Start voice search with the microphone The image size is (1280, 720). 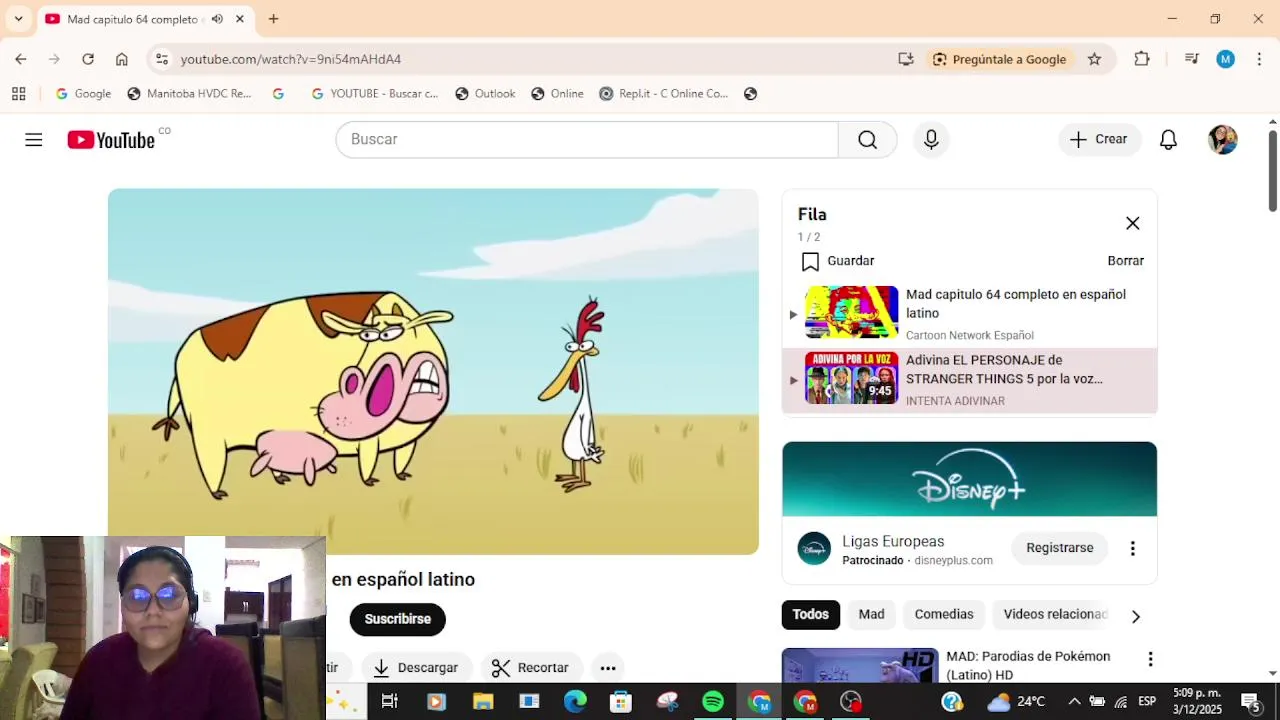coord(931,140)
